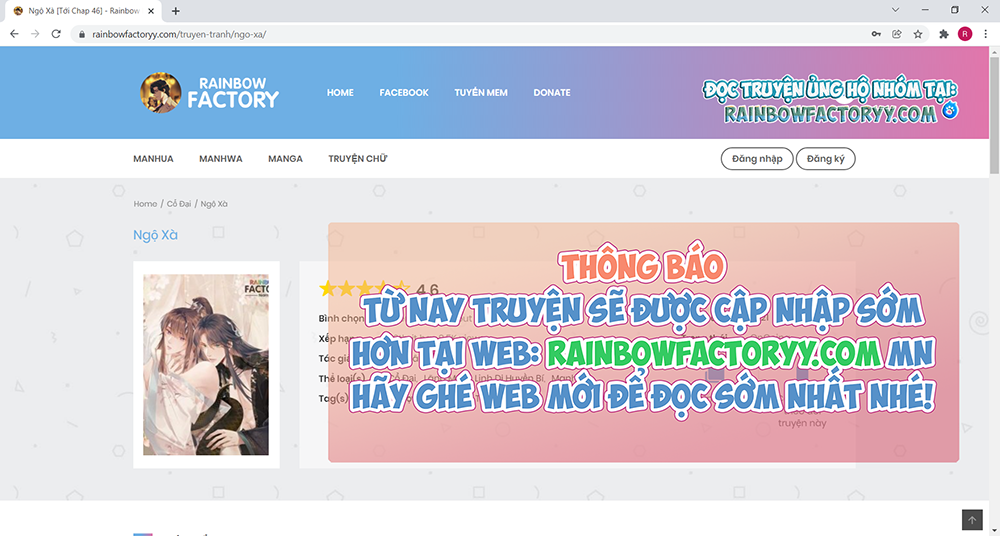Open the MANHWA category menu
Image resolution: width=1000 pixels, height=536 pixels.
pos(220,159)
